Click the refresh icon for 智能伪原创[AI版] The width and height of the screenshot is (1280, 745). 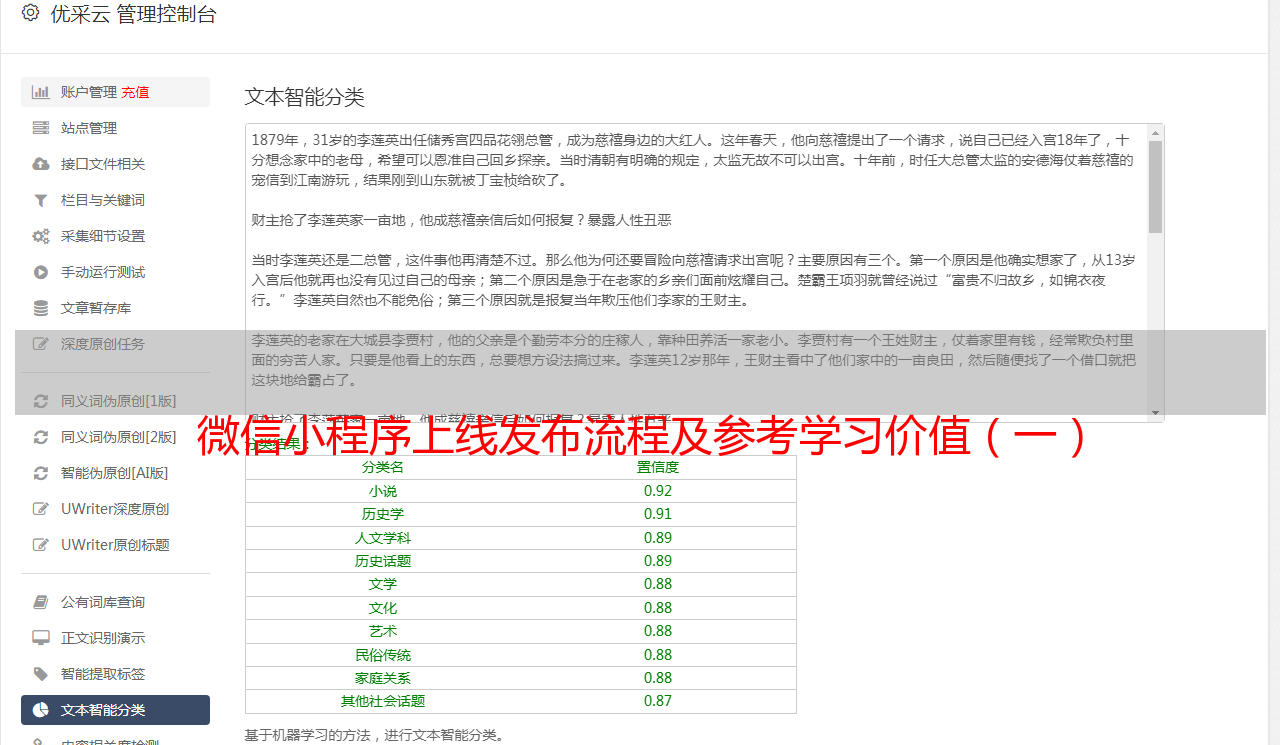(41, 473)
